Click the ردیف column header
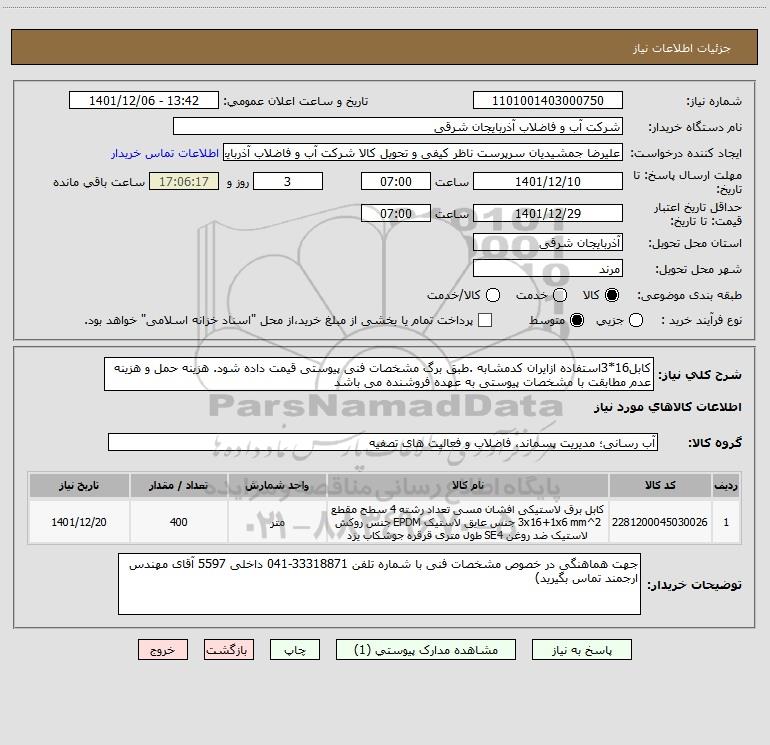Image resolution: width=770 pixels, height=745 pixels. [x=726, y=485]
